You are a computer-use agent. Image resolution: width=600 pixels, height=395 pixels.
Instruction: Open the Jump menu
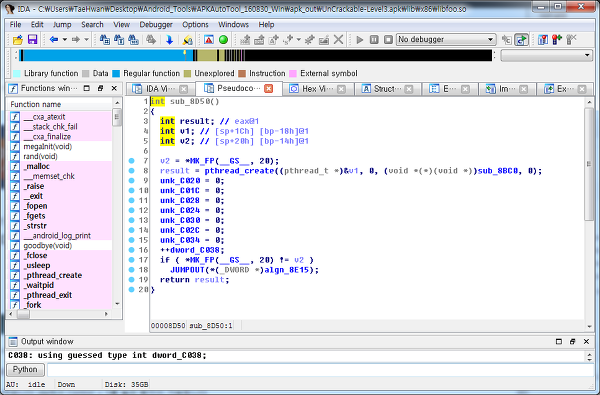click(62, 24)
